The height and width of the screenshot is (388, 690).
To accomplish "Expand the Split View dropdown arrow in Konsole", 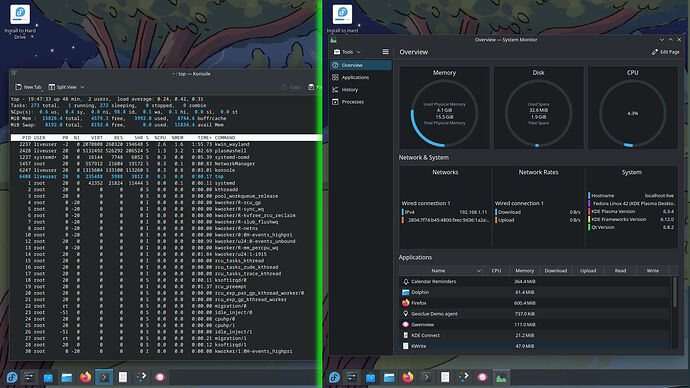I will pyautogui.click(x=82, y=87).
